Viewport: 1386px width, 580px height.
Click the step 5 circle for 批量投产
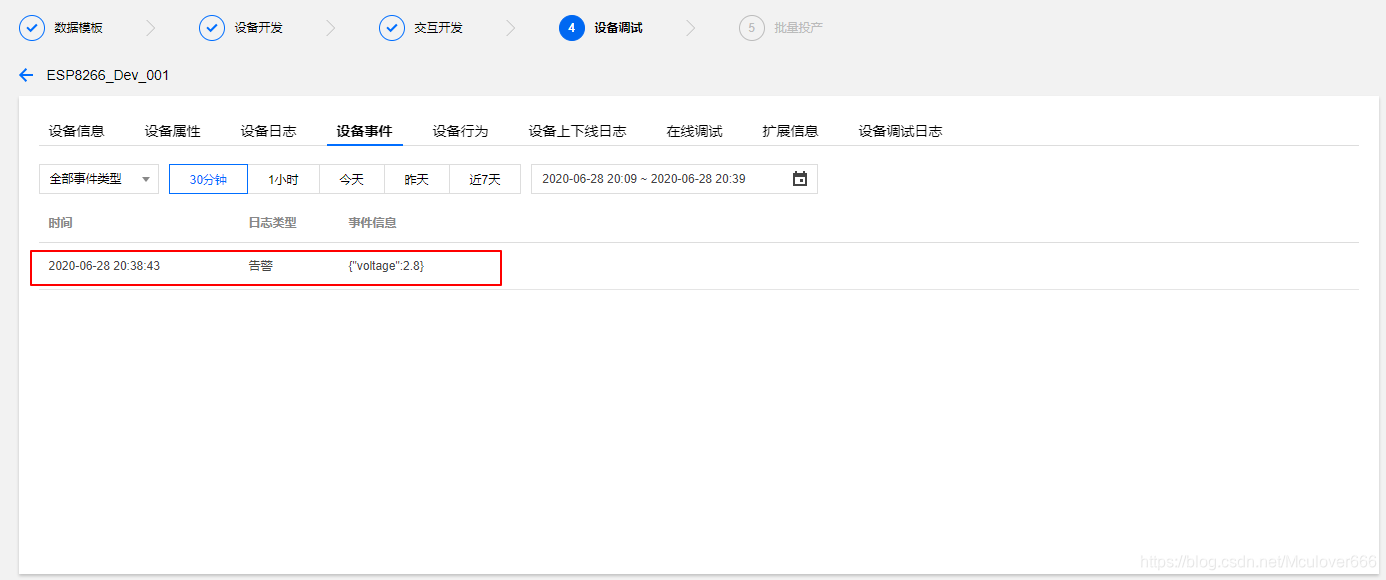point(752,28)
